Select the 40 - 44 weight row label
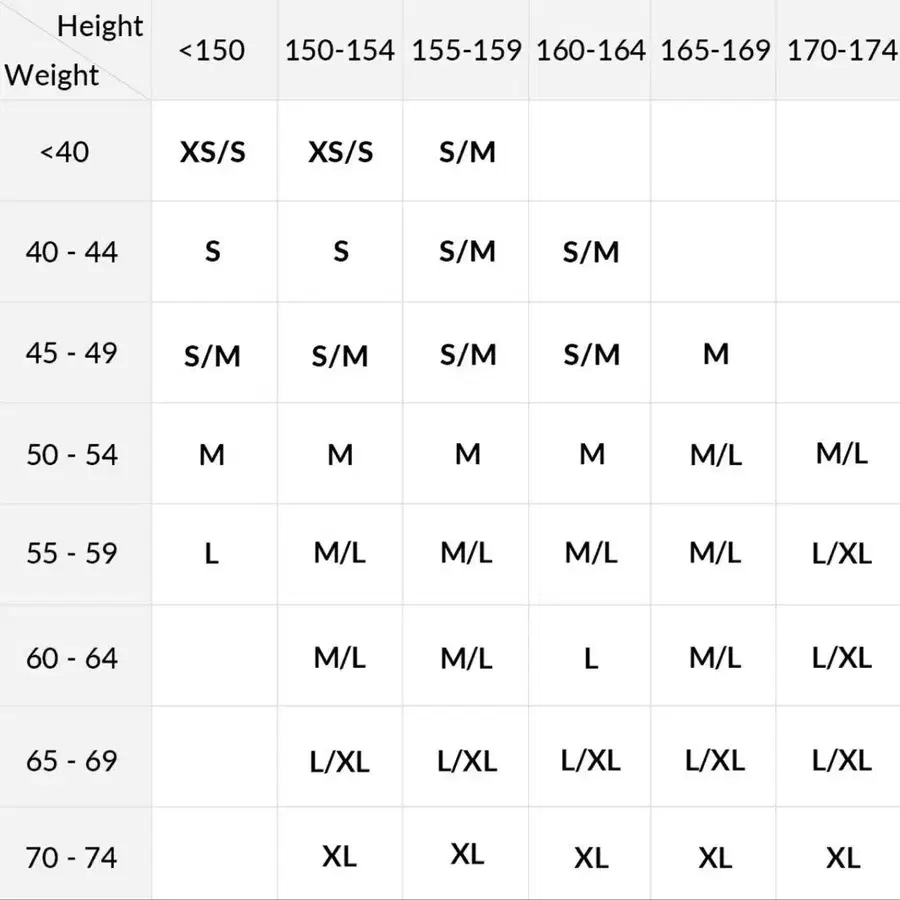Screen dimensions: 900x900 coord(72,252)
